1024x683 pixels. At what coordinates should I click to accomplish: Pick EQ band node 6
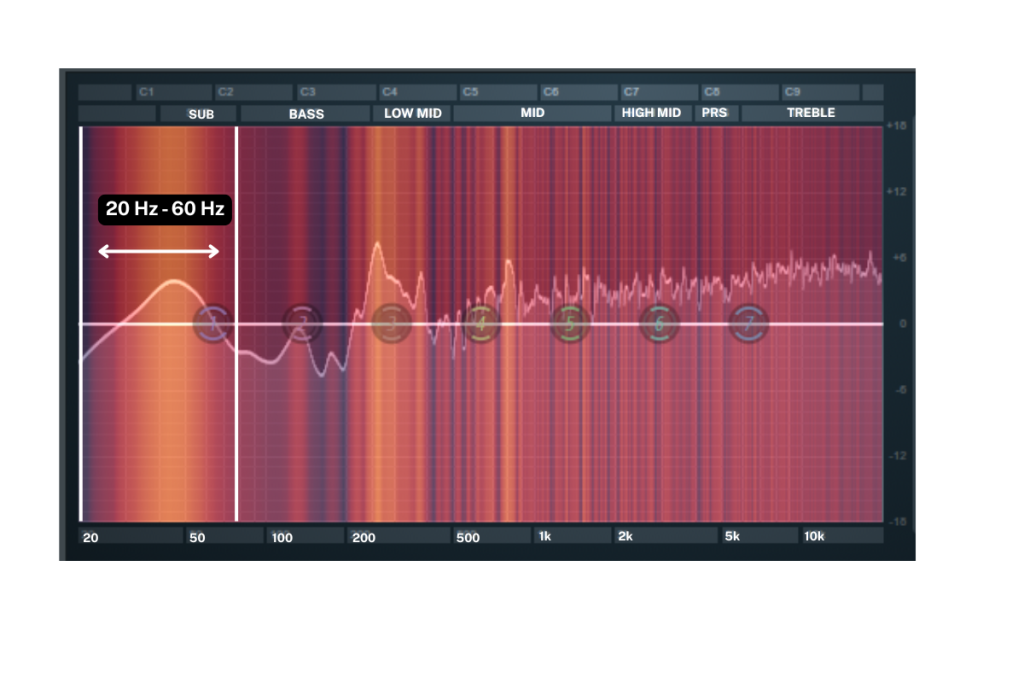[x=659, y=323]
